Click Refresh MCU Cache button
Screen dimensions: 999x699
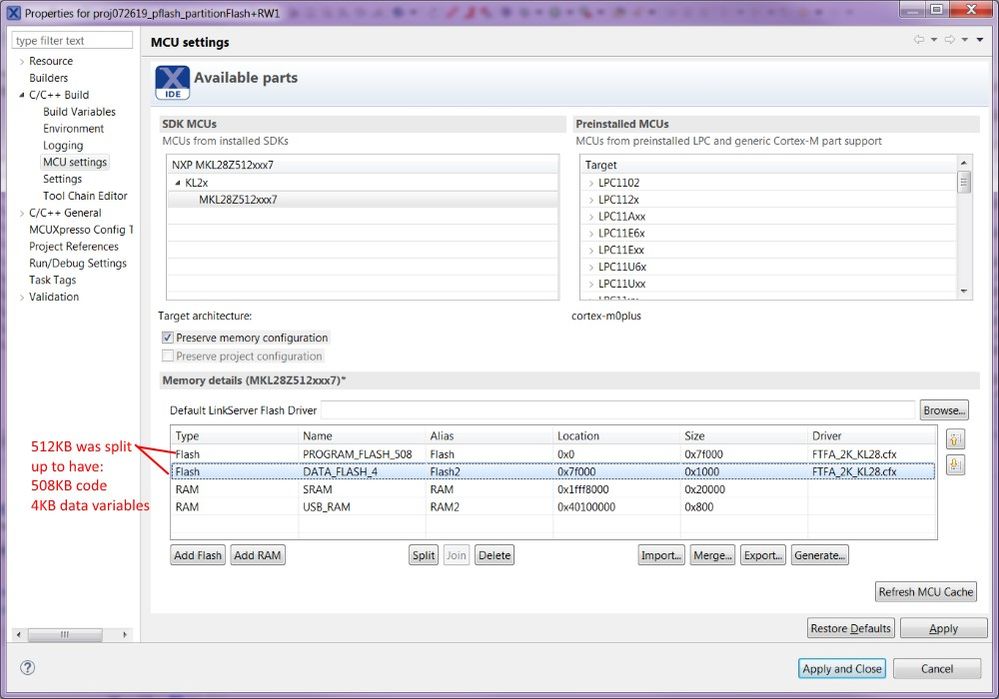tap(926, 591)
